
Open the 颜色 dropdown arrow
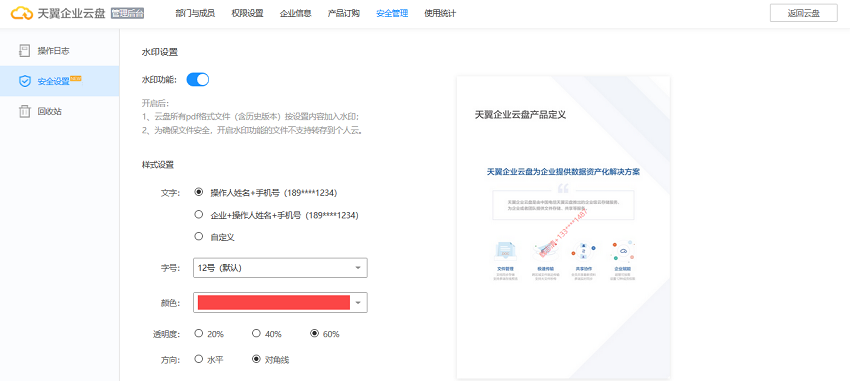coord(358,302)
